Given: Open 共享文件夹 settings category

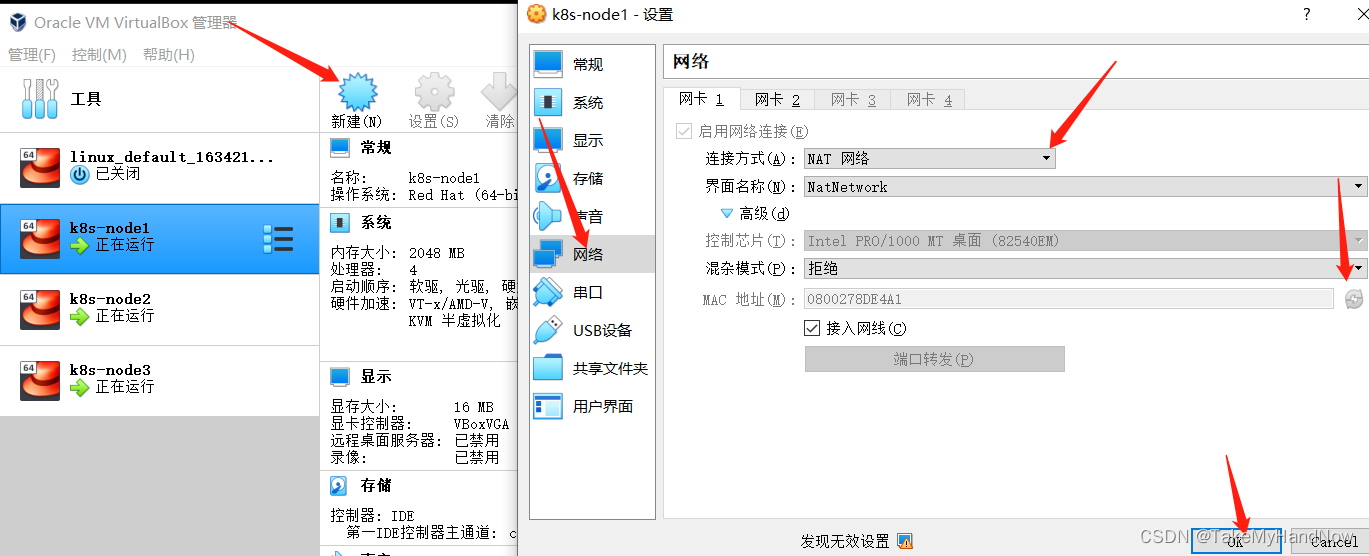Looking at the screenshot, I should click(592, 368).
